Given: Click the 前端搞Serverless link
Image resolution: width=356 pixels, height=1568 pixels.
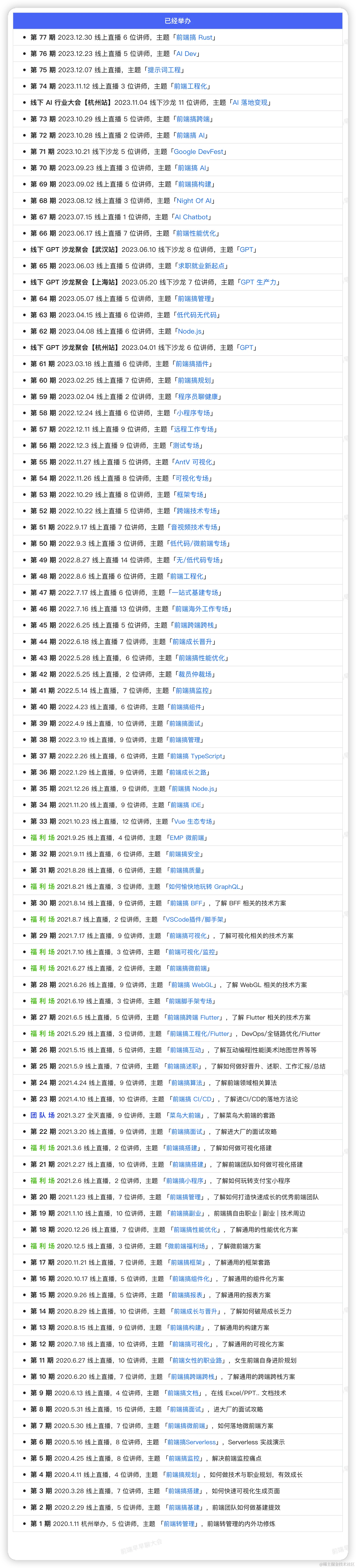Looking at the screenshot, I should point(192,1442).
